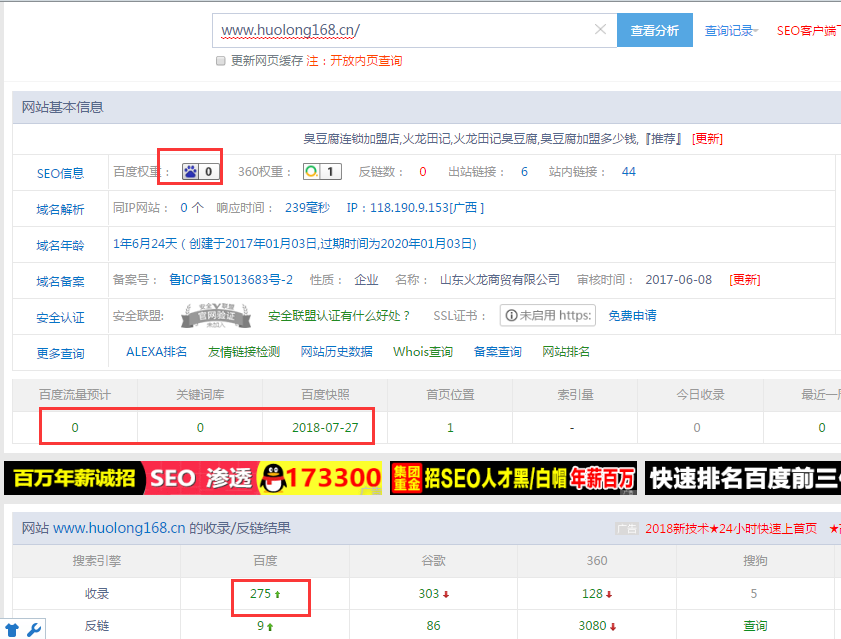Open the ALEXA排名 link

pyautogui.click(x=156, y=352)
